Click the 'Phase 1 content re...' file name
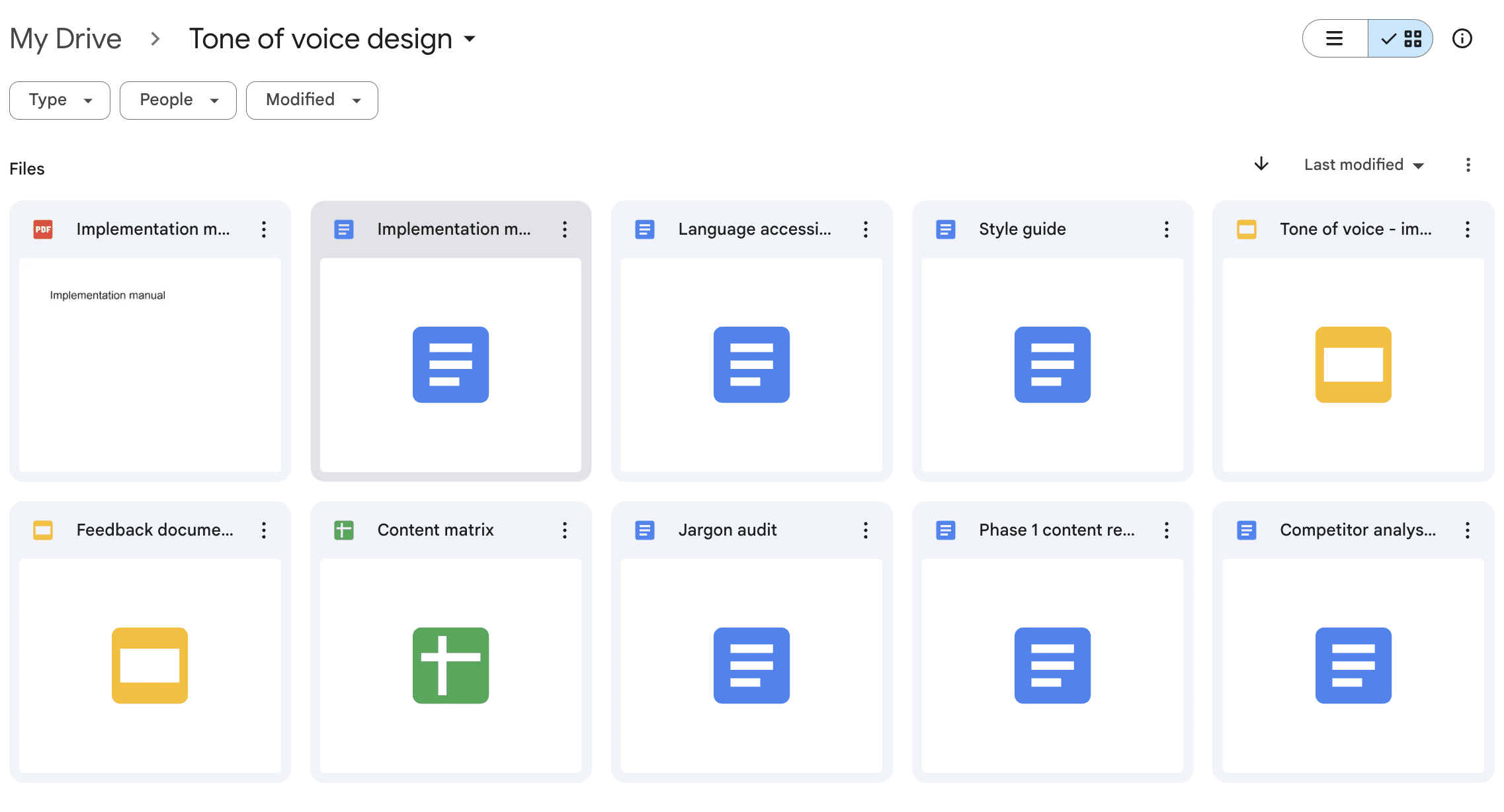The width and height of the screenshot is (1504, 812). (x=1057, y=530)
